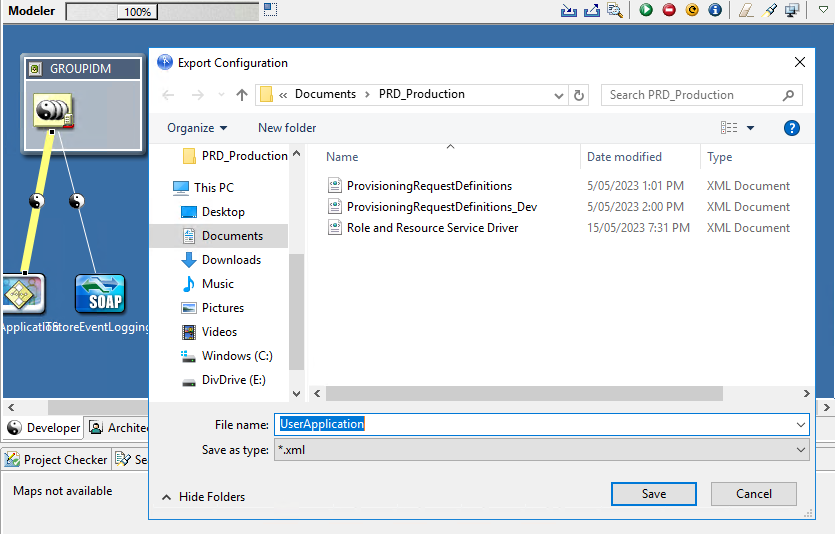Restart driver using the yellow restart icon
Image resolution: width=835 pixels, height=534 pixels.
pos(692,10)
